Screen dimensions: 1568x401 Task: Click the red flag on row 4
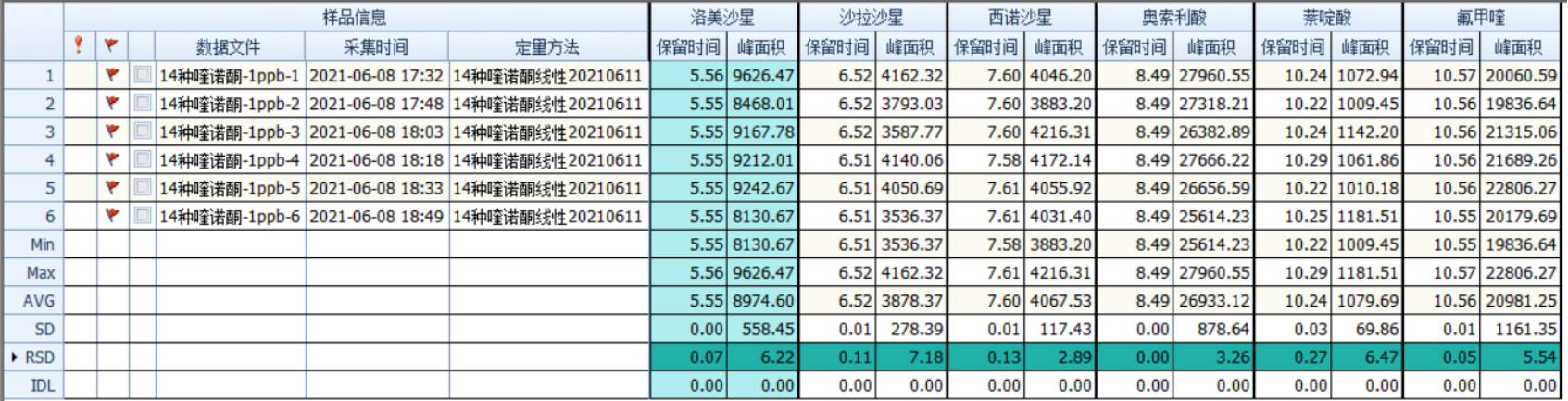[x=112, y=159]
